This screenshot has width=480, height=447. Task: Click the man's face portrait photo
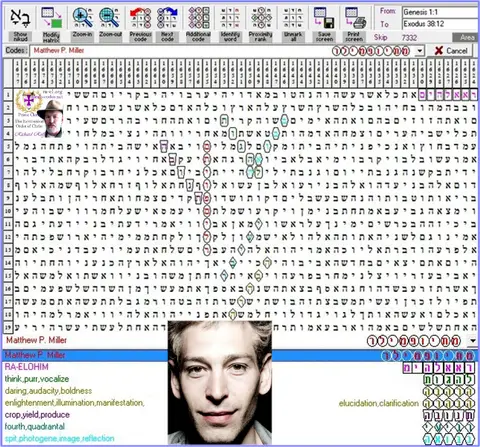pyautogui.click(x=220, y=383)
